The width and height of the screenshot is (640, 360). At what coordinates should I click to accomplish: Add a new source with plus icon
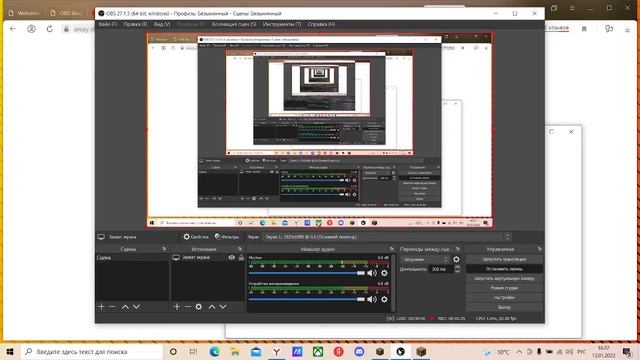tap(177, 307)
